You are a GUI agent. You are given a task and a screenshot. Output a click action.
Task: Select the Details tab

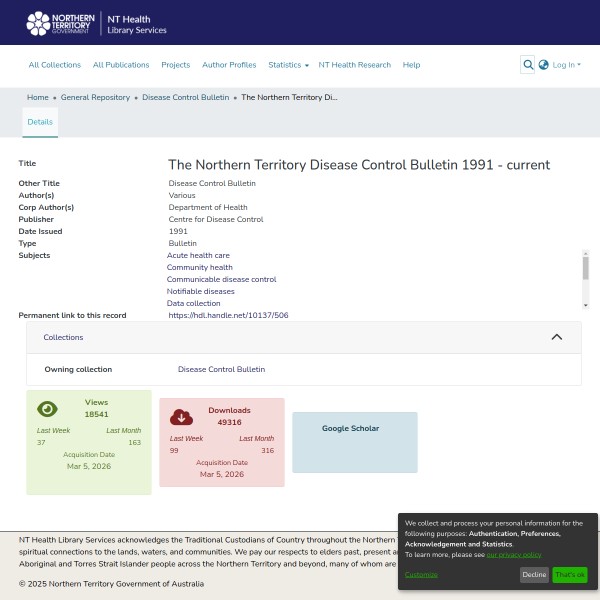(40, 121)
